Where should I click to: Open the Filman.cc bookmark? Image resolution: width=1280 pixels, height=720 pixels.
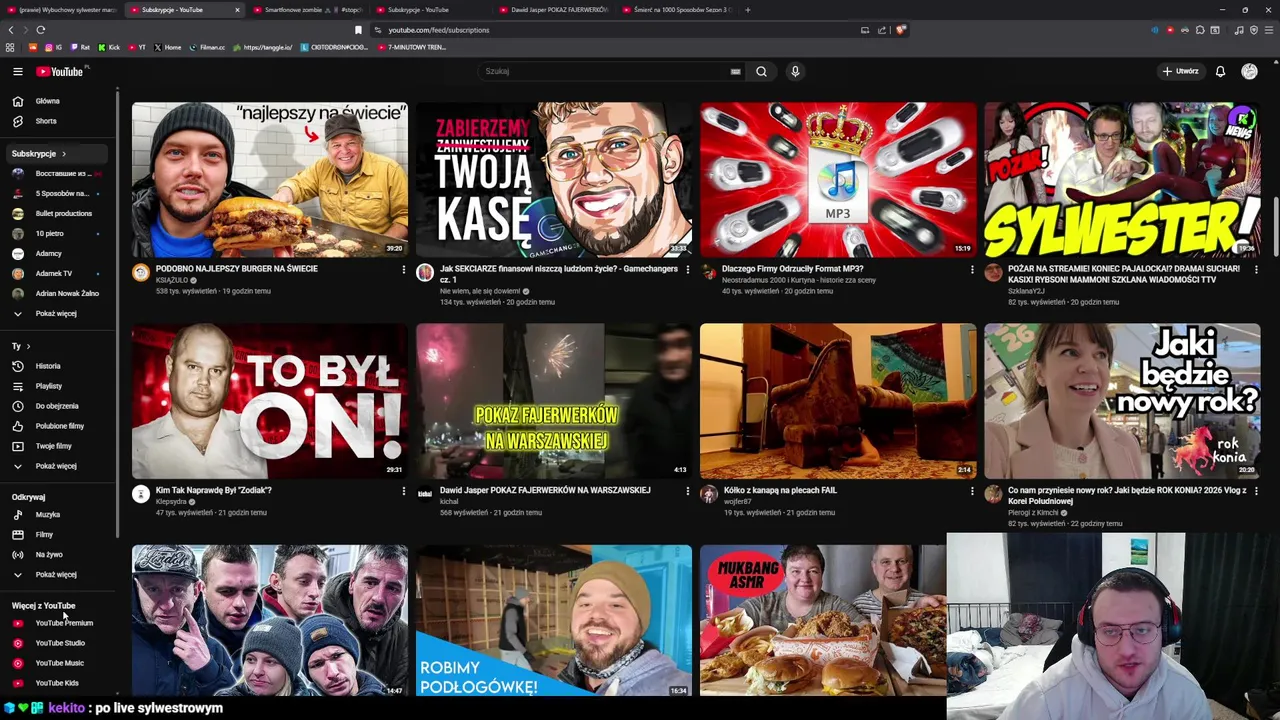tap(206, 47)
